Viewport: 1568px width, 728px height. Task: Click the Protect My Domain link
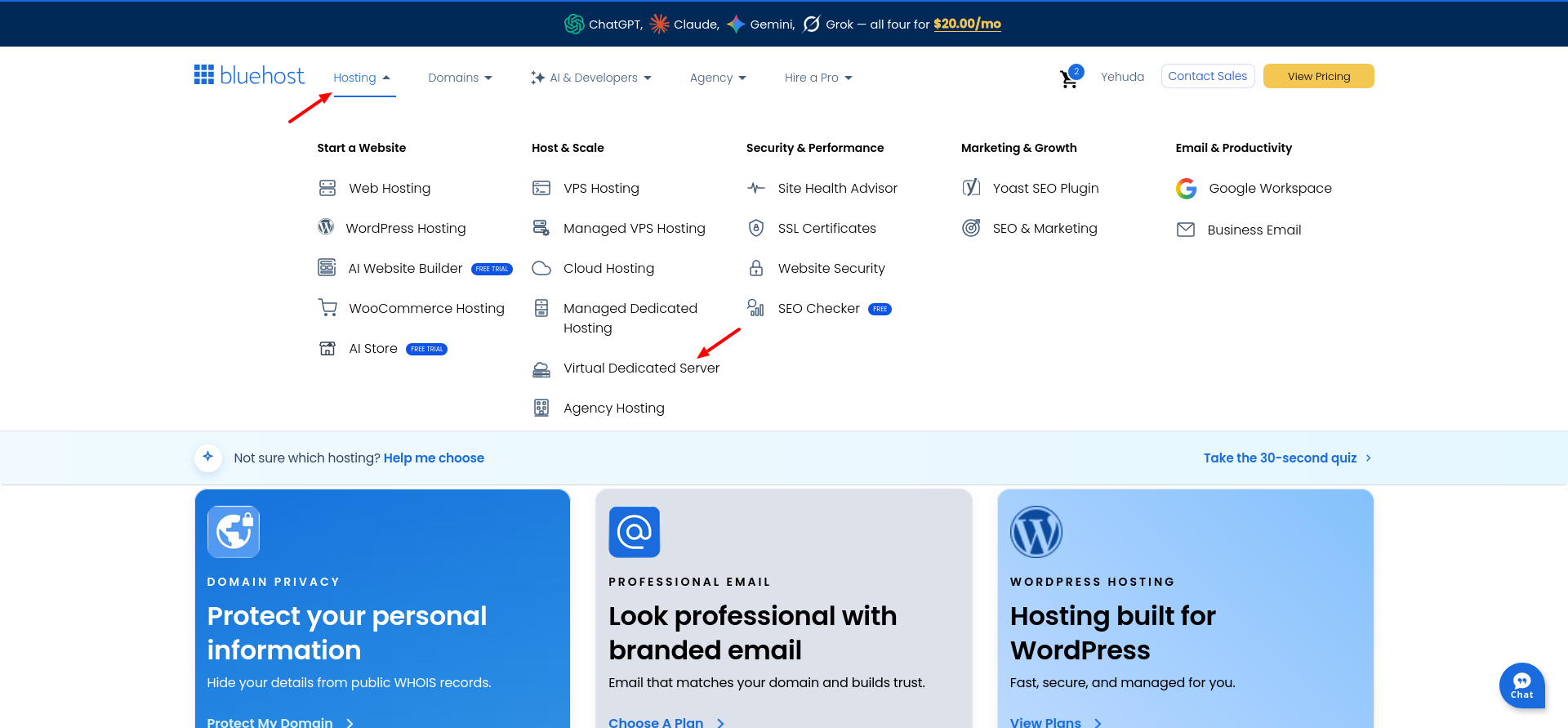tap(269, 722)
